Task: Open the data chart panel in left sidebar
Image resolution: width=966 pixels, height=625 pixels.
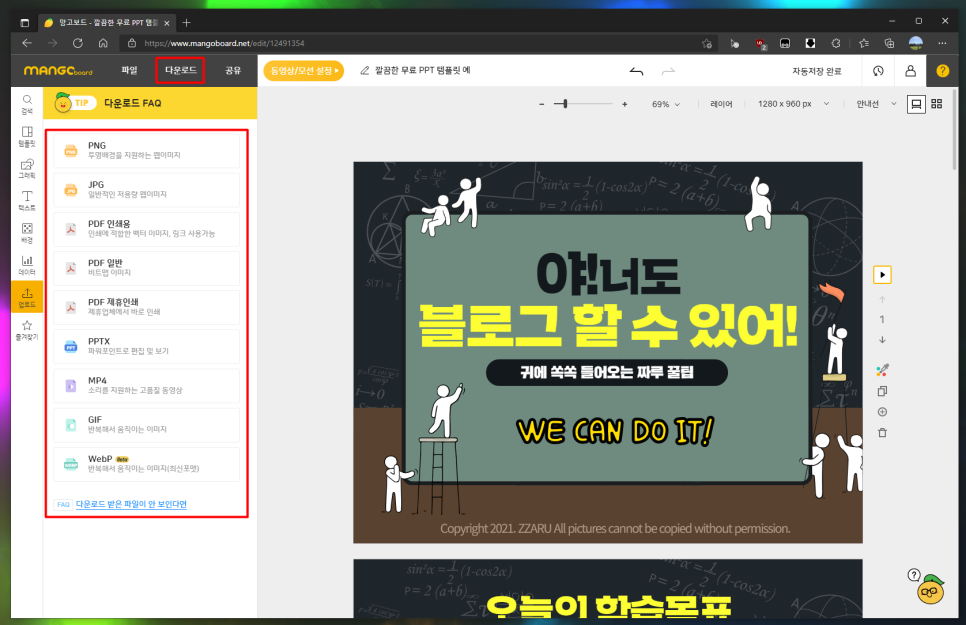Action: coord(27,265)
